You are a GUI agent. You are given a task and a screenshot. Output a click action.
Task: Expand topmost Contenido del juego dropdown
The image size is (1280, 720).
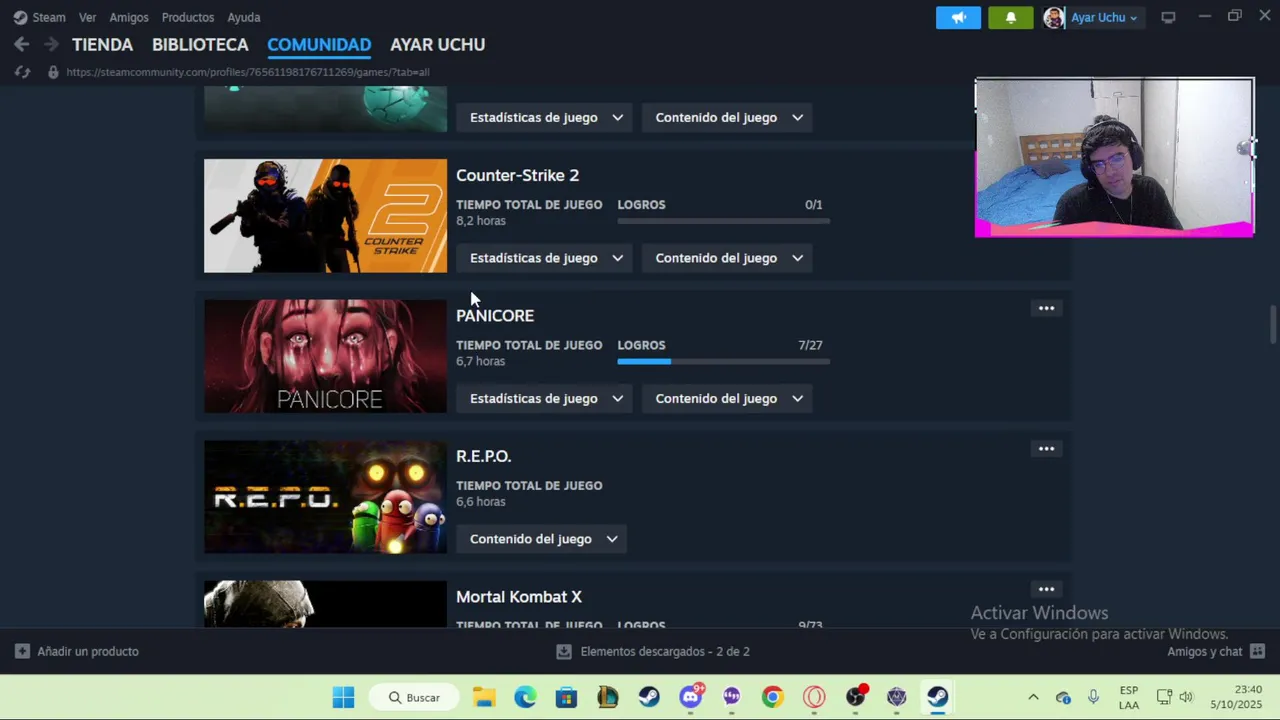coord(729,117)
